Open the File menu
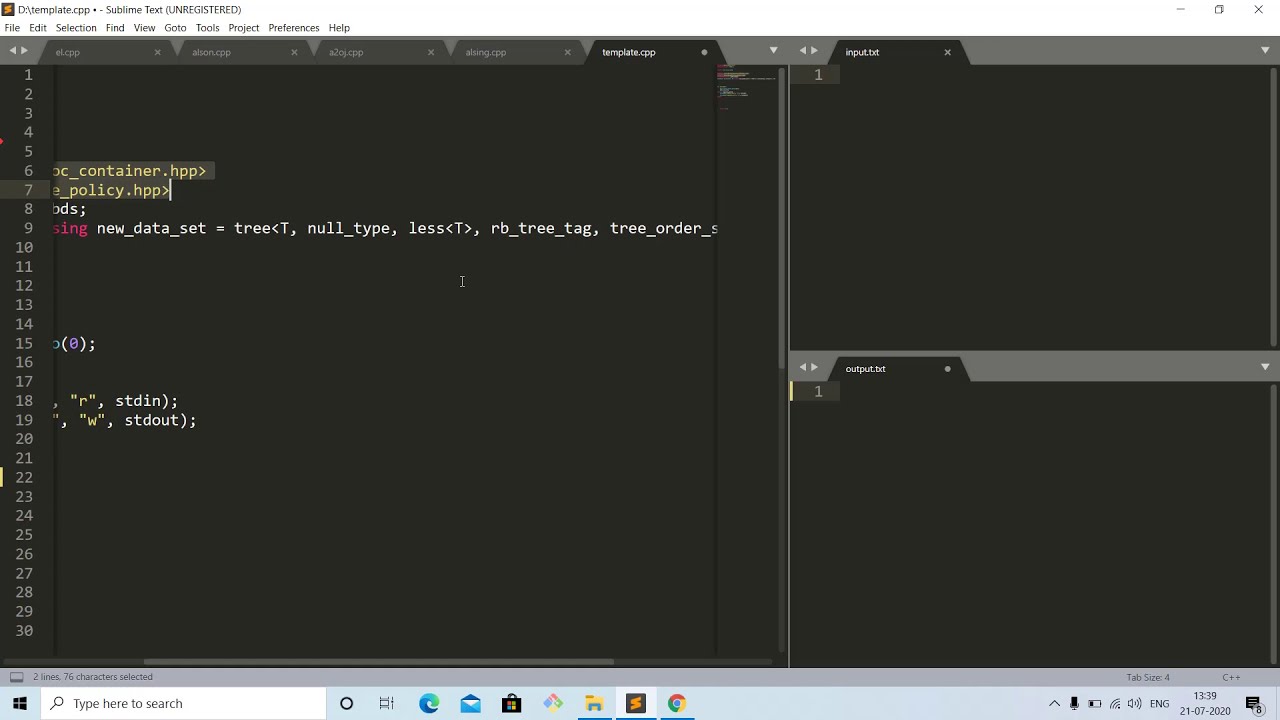 coord(12,28)
